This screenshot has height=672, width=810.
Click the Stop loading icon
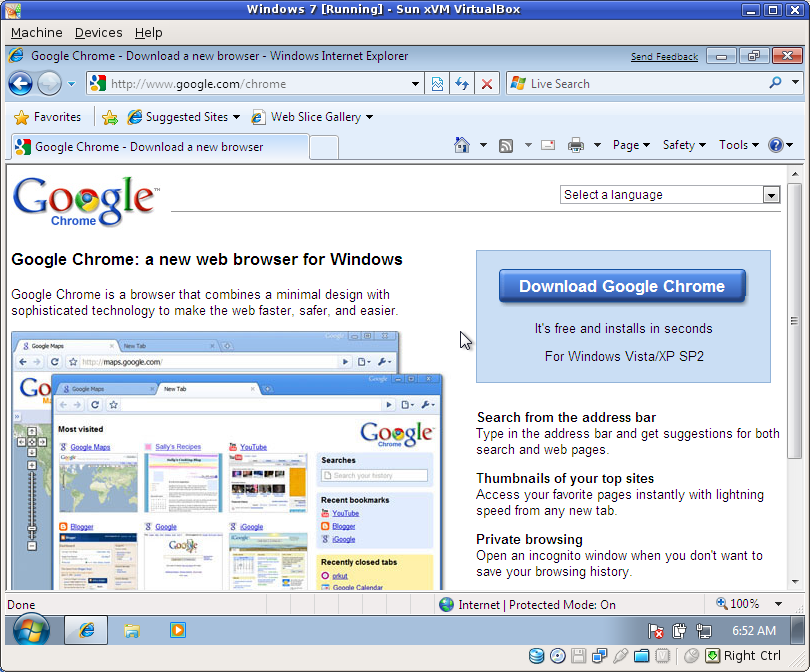click(x=487, y=83)
